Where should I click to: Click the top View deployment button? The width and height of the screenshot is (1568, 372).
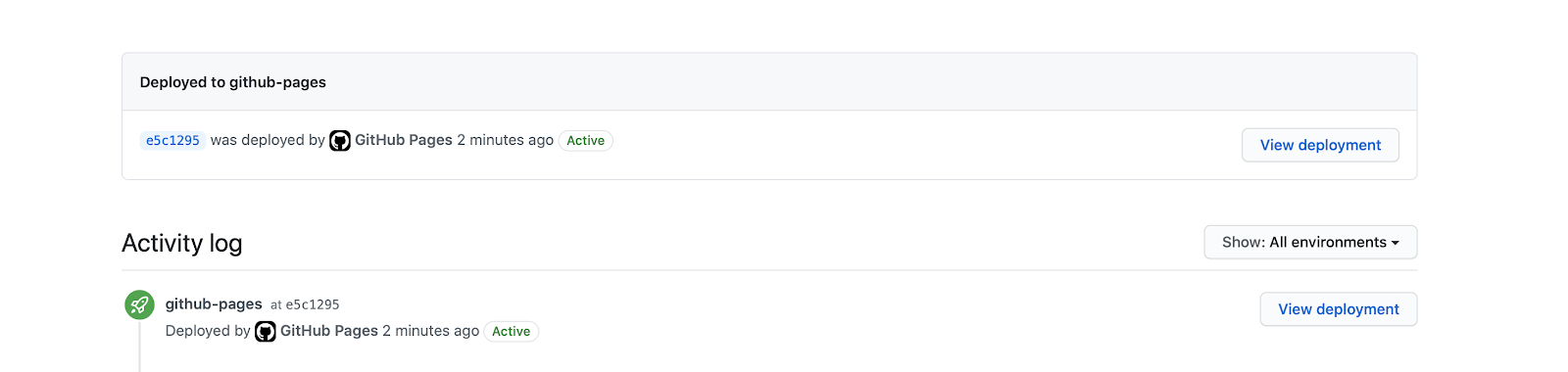(x=1320, y=145)
